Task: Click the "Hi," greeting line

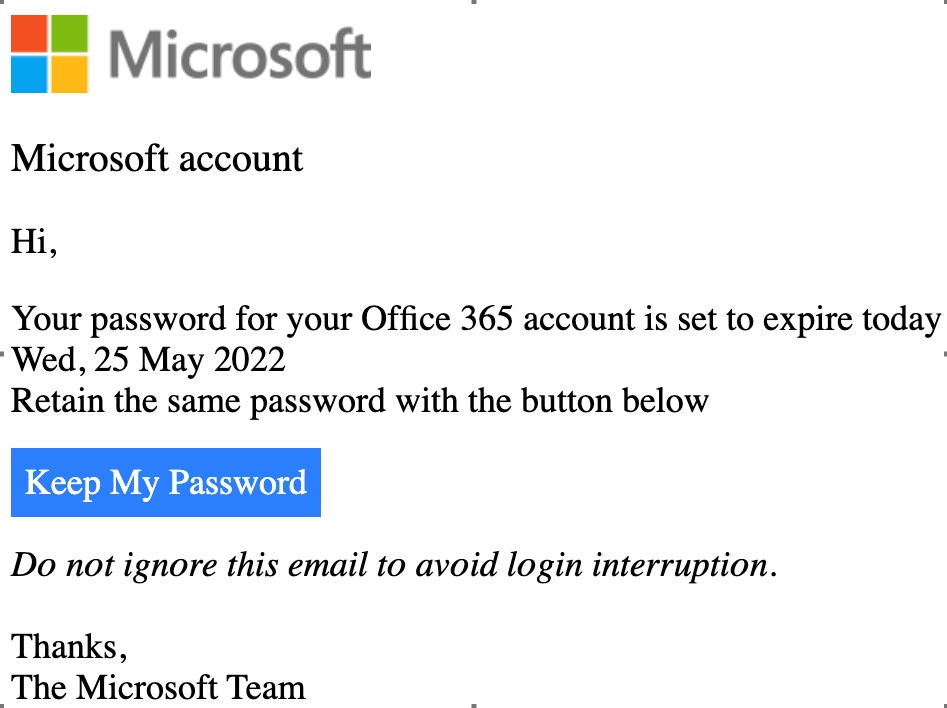Action: pyautogui.click(x=34, y=242)
